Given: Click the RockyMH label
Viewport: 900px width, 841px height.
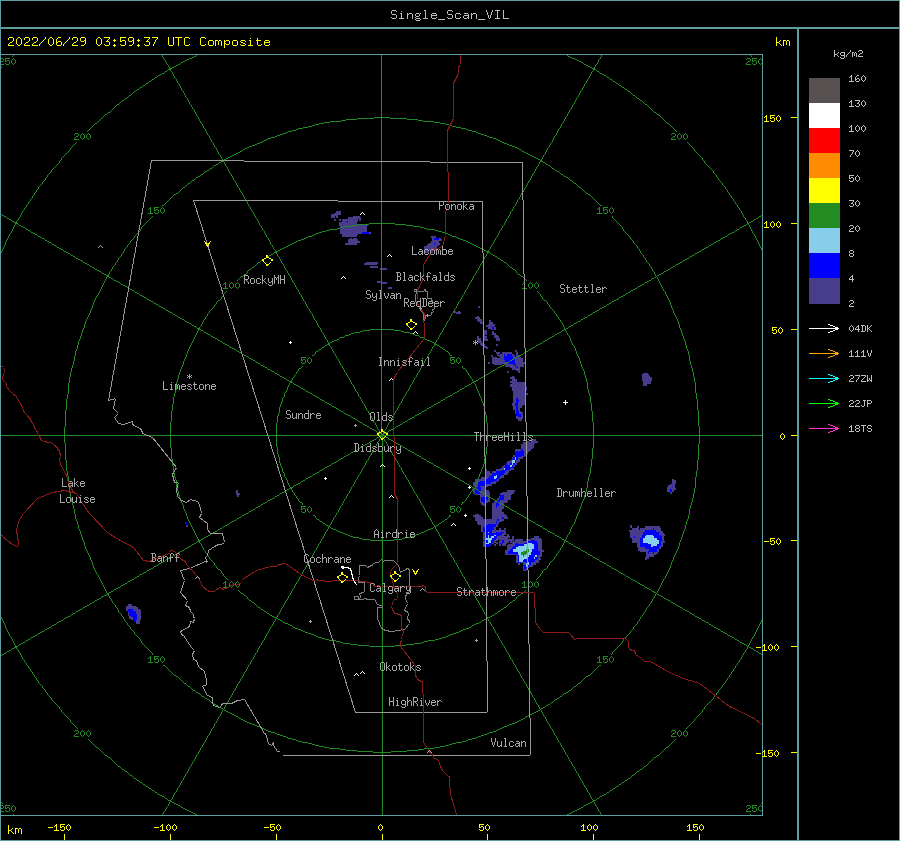Looking at the screenshot, I should pos(264,280).
